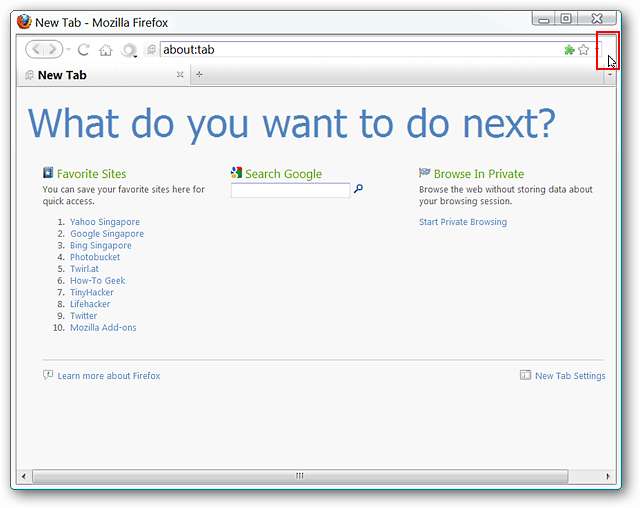The width and height of the screenshot is (640, 508).
Task: Click the Favorite Sites heading
Action: pyautogui.click(x=91, y=174)
